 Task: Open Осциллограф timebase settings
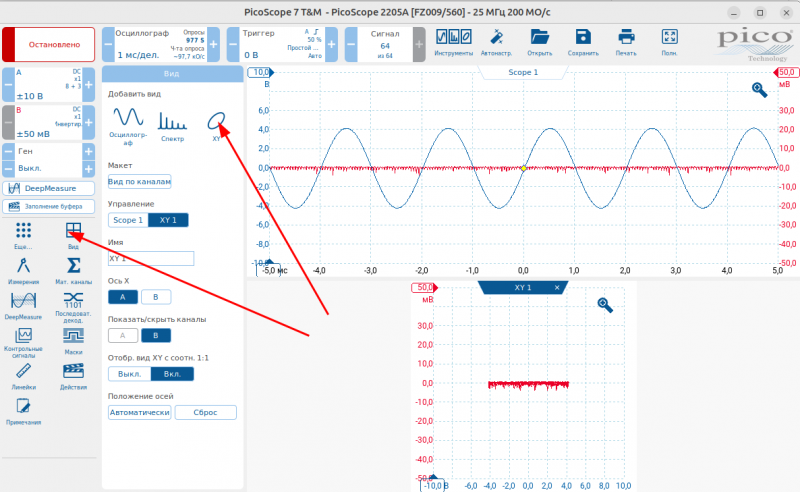click(161, 44)
